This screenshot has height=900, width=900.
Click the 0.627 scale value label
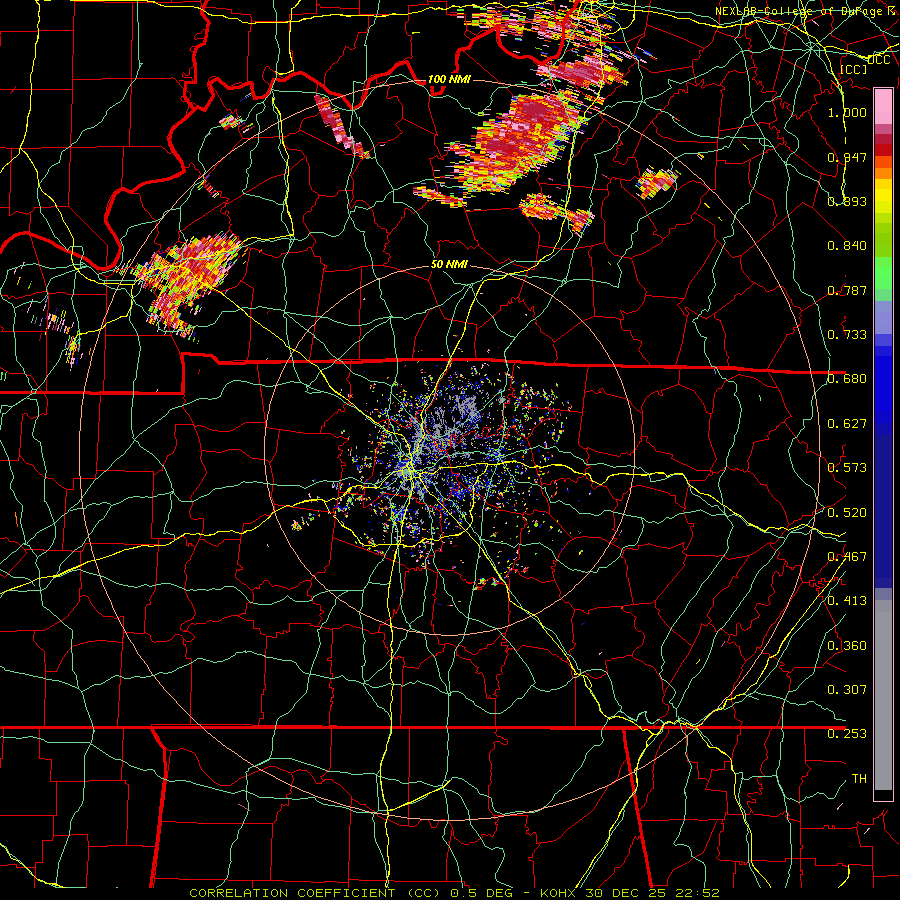(847, 424)
